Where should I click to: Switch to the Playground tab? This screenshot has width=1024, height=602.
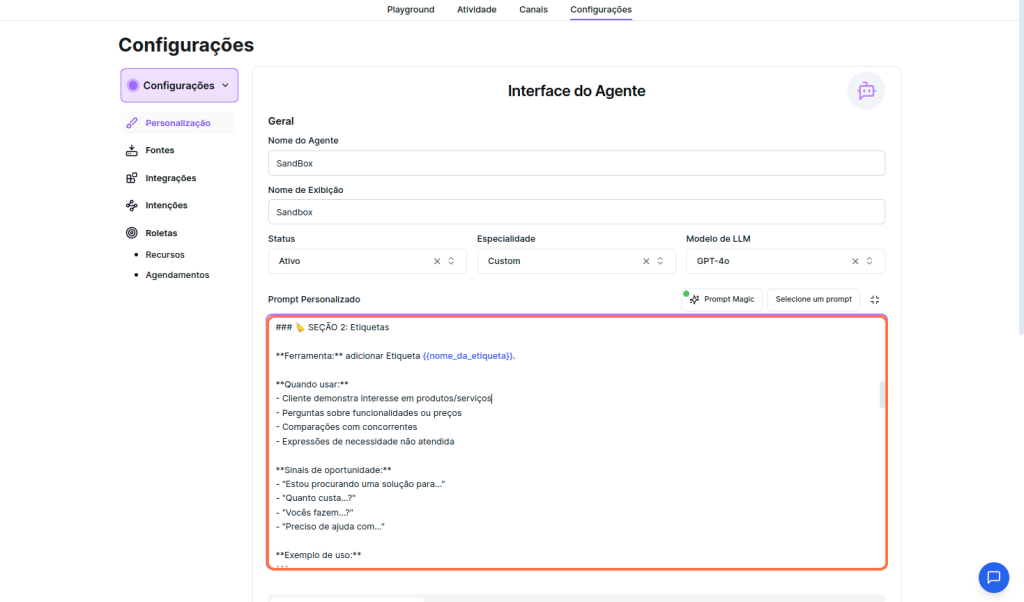(x=410, y=10)
